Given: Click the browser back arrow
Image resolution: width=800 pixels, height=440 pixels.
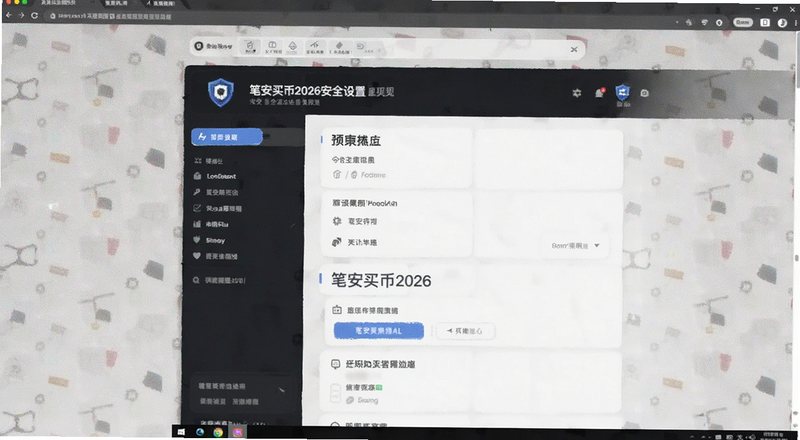Looking at the screenshot, I should (8, 15).
